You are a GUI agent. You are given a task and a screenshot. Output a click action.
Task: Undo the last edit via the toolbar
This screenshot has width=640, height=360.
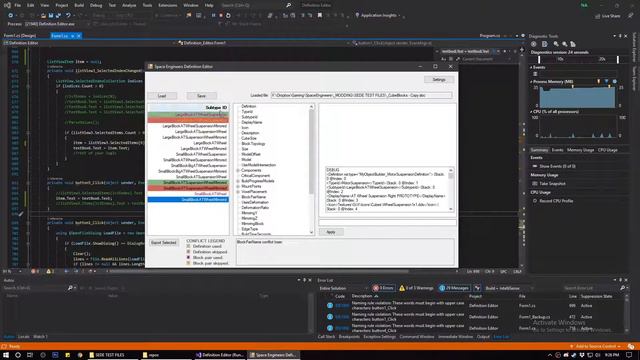[68, 16]
